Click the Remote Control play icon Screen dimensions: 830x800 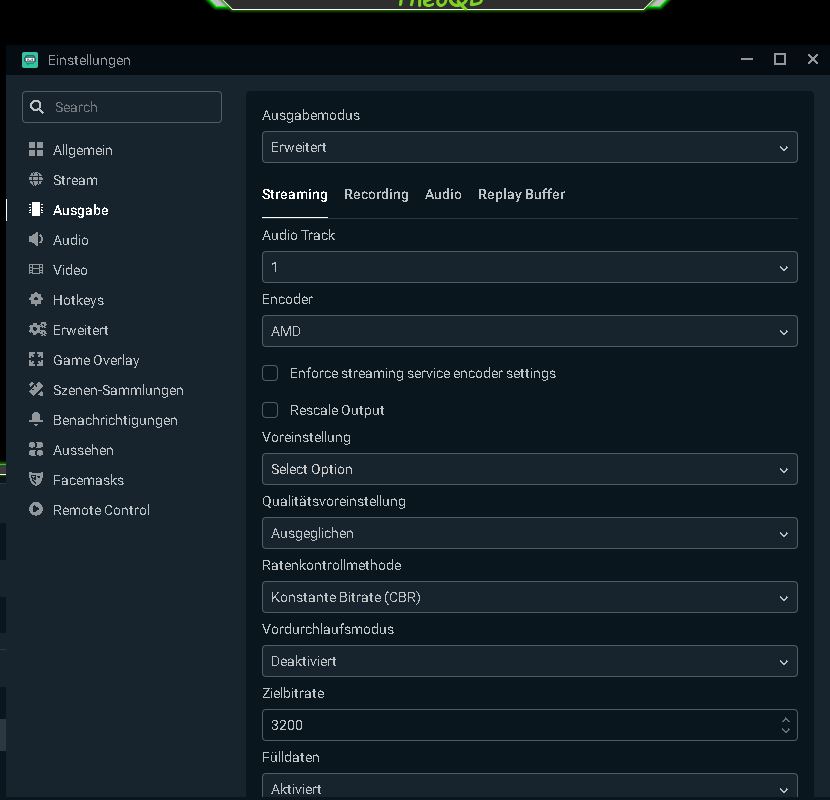tap(36, 510)
